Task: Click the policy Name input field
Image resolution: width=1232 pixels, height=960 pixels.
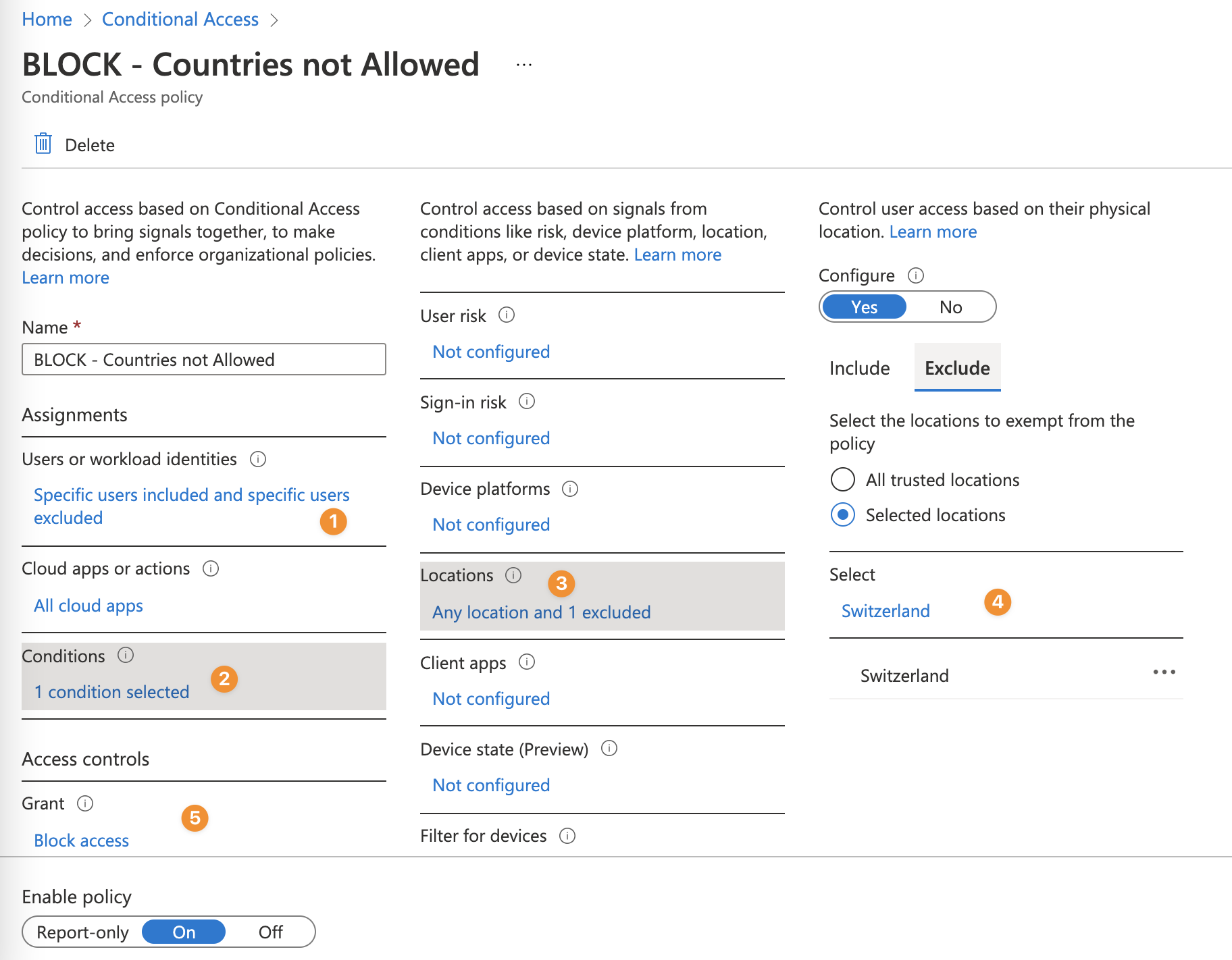Action: click(204, 359)
